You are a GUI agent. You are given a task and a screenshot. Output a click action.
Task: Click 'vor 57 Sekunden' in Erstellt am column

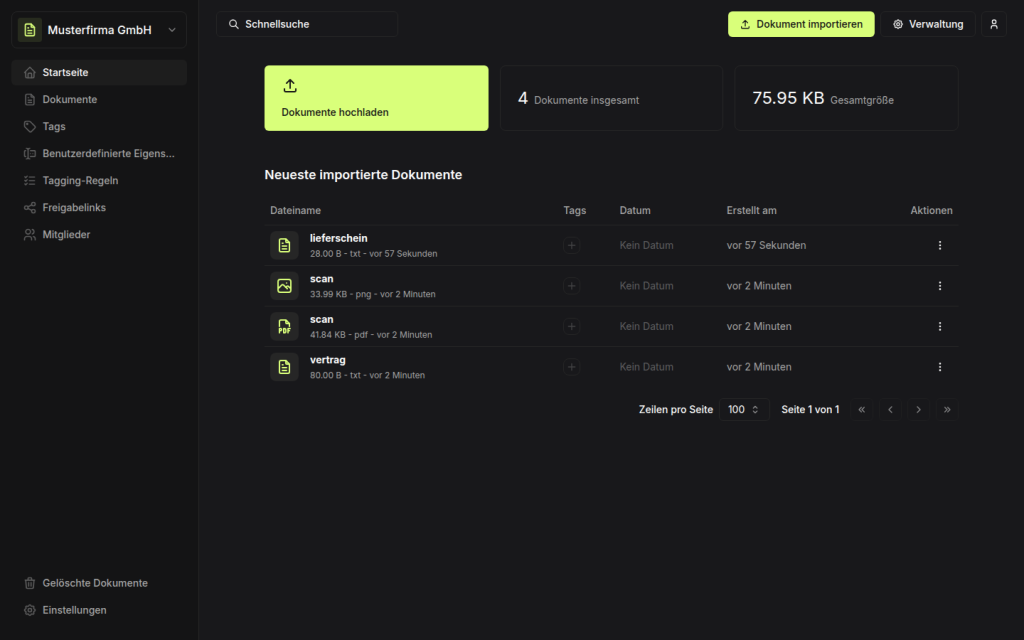point(766,246)
